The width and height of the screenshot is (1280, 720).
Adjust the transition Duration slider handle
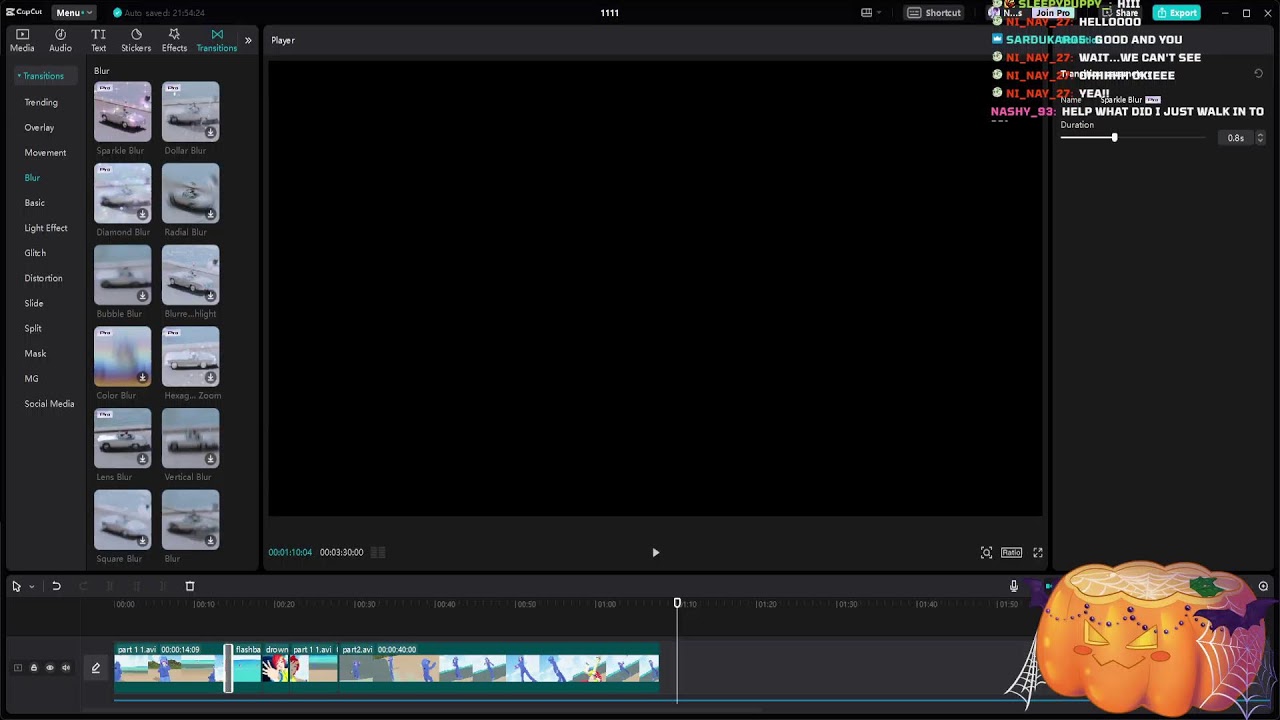pos(1114,137)
